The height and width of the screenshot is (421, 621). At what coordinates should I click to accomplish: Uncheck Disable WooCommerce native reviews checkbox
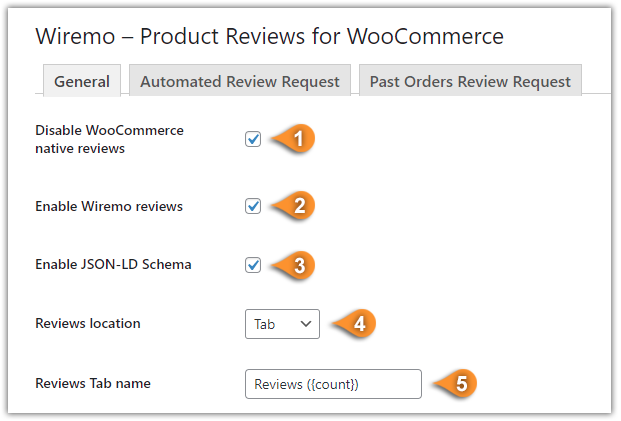pos(253,139)
